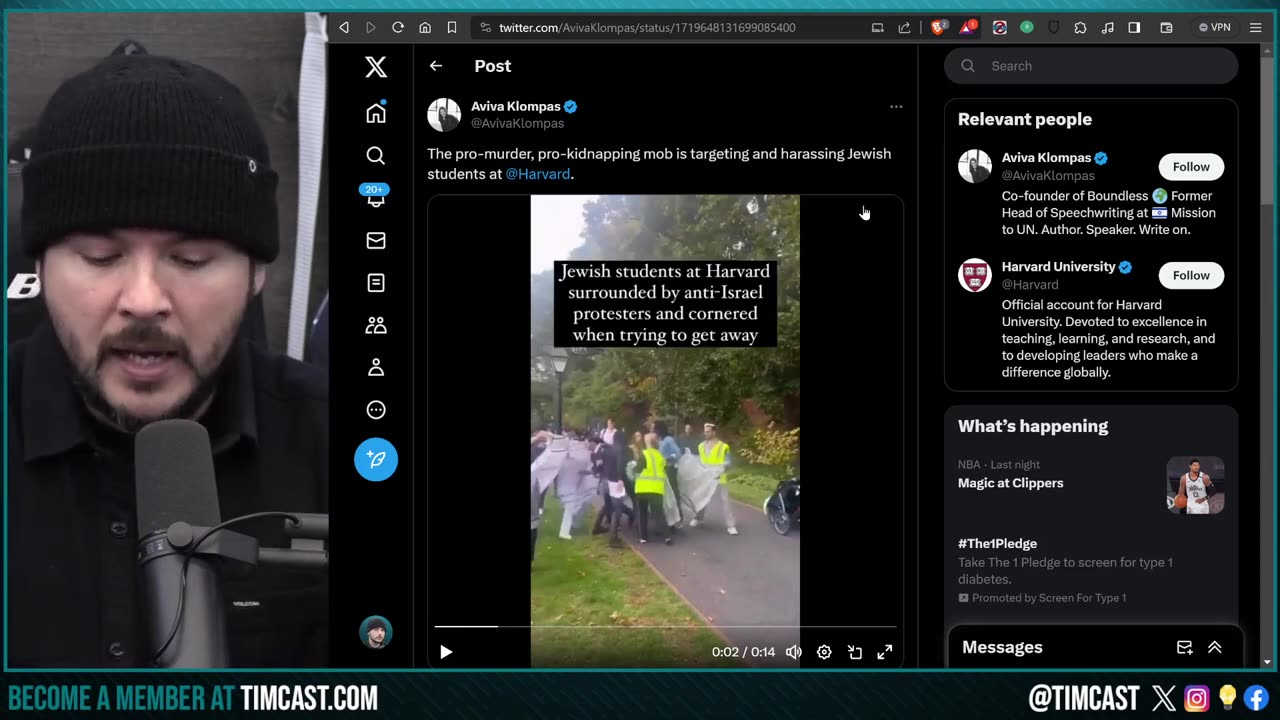Toggle picture-in-picture on the video
The height and width of the screenshot is (720, 1280).
click(855, 652)
